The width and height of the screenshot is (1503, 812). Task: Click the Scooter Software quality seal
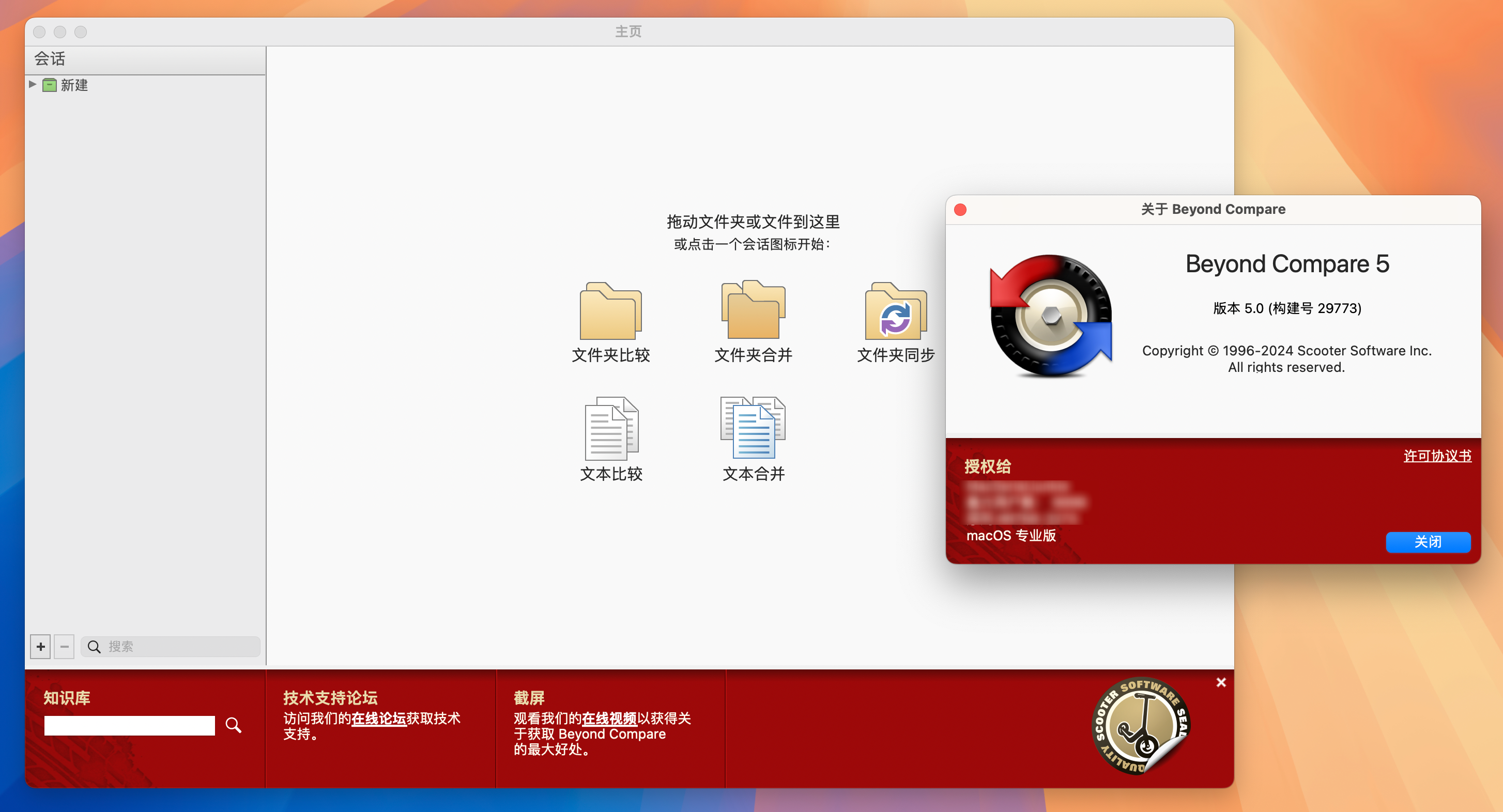tap(1141, 726)
